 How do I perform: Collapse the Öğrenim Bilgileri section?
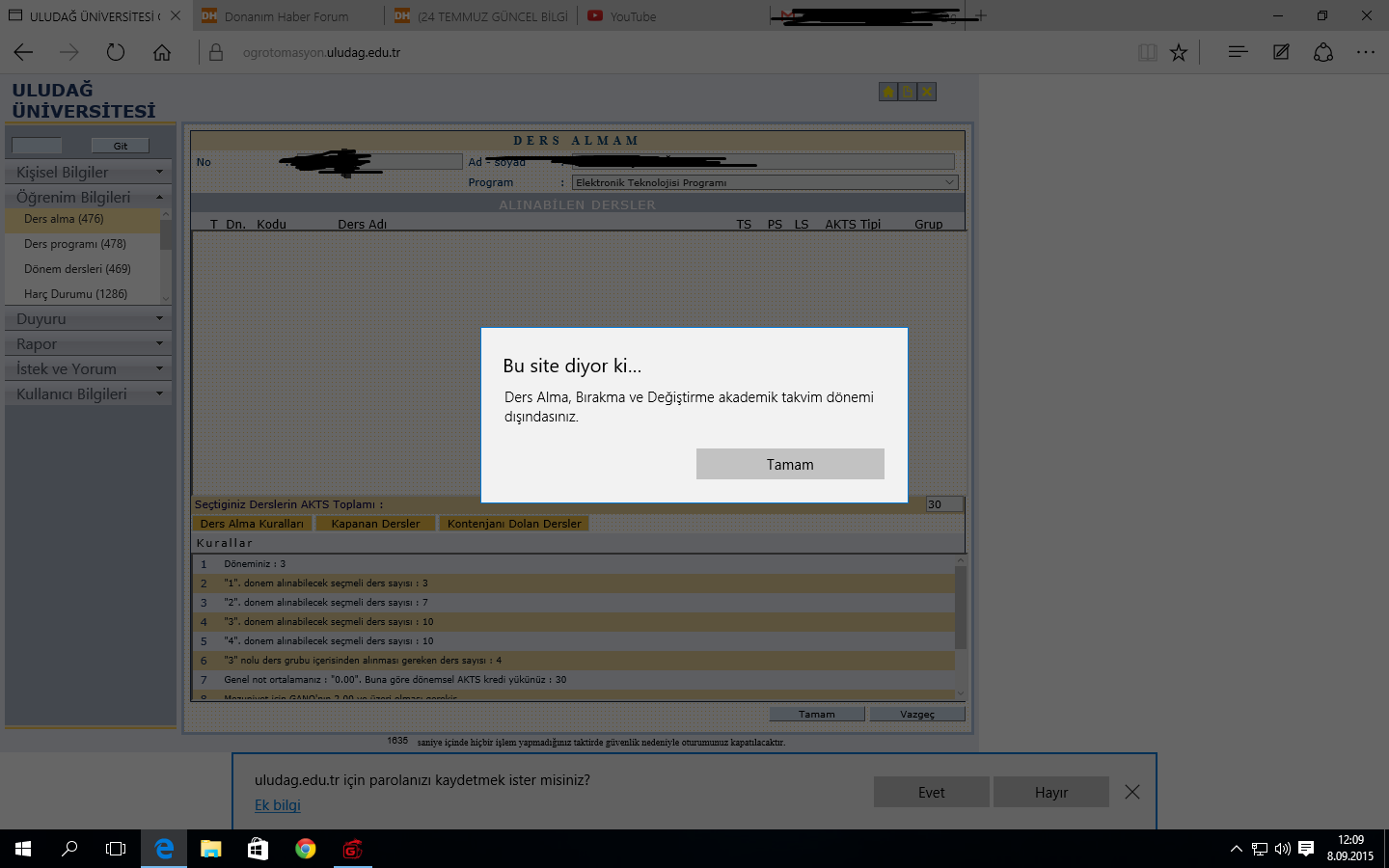[x=89, y=197]
